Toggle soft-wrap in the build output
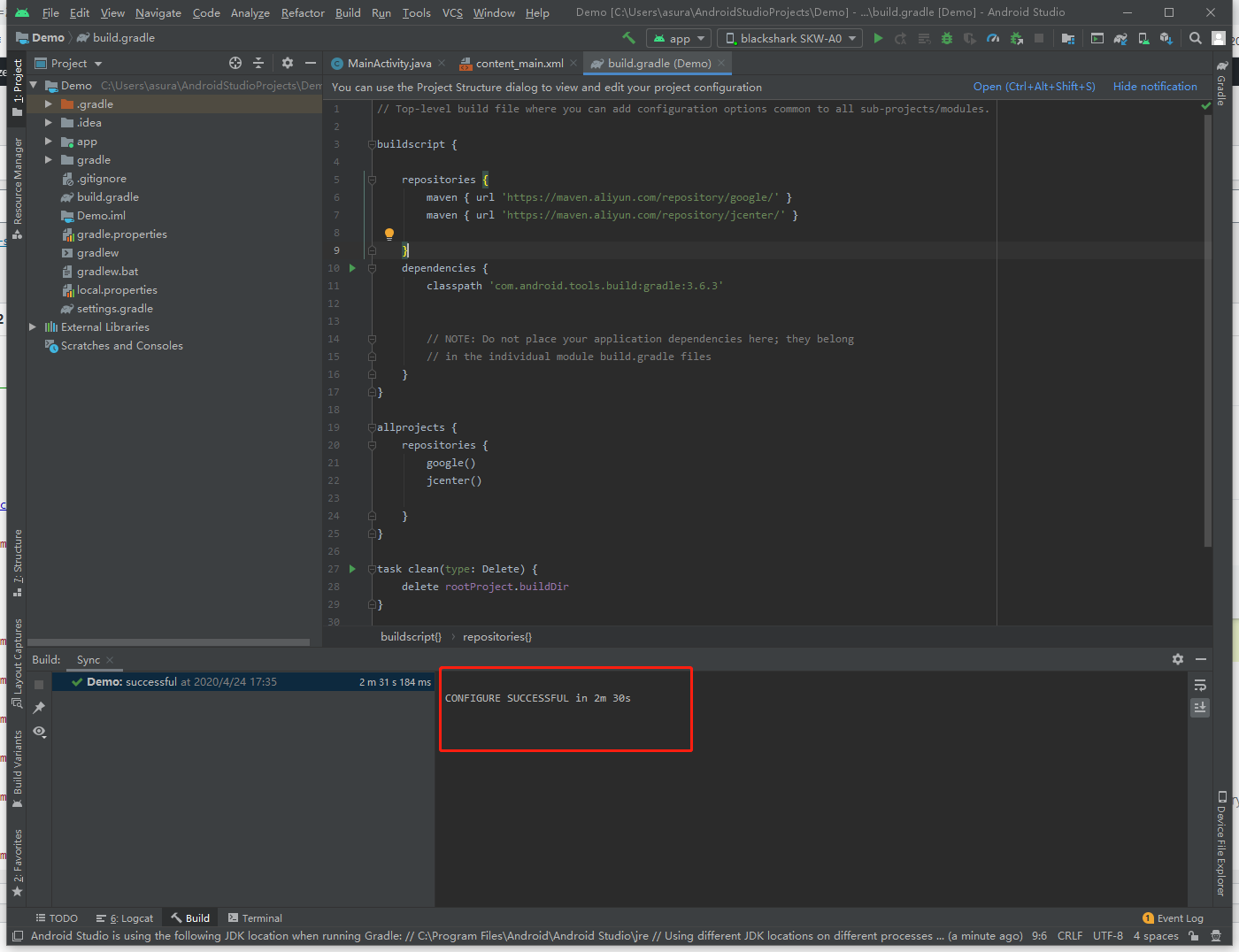The image size is (1239, 952). click(1200, 686)
